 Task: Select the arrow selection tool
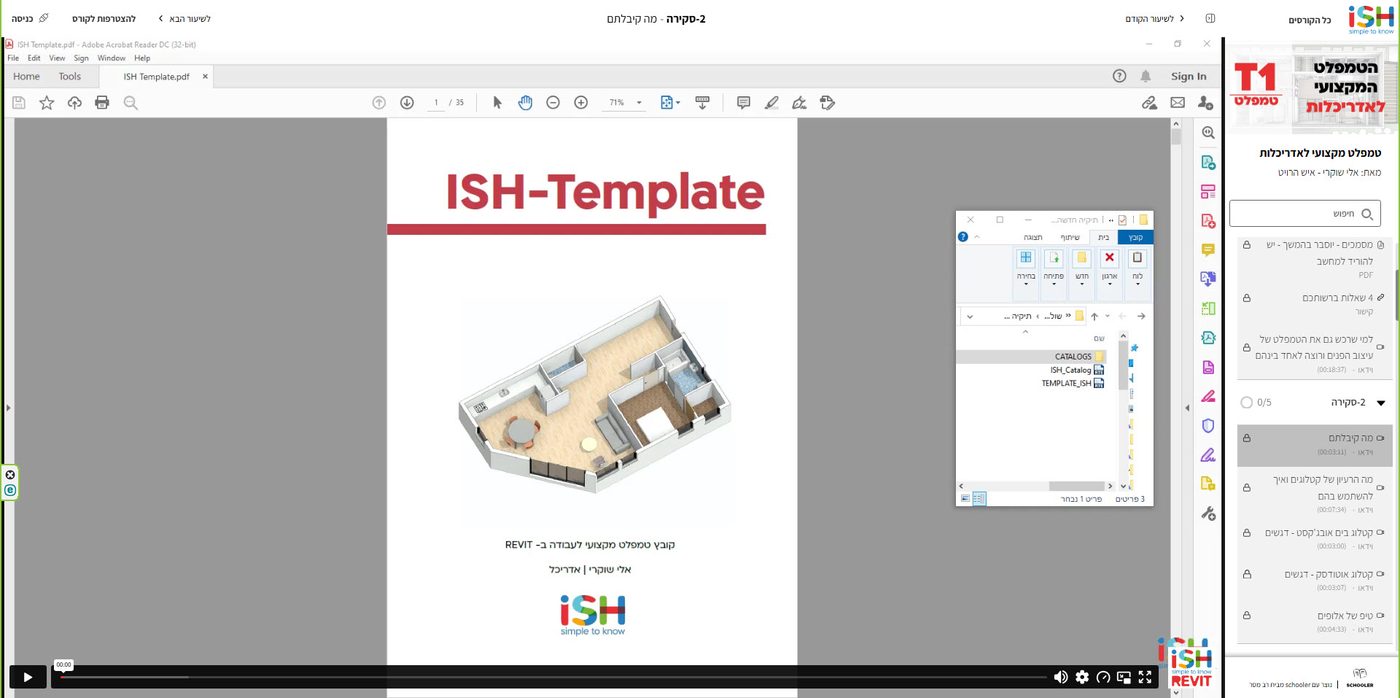(497, 102)
